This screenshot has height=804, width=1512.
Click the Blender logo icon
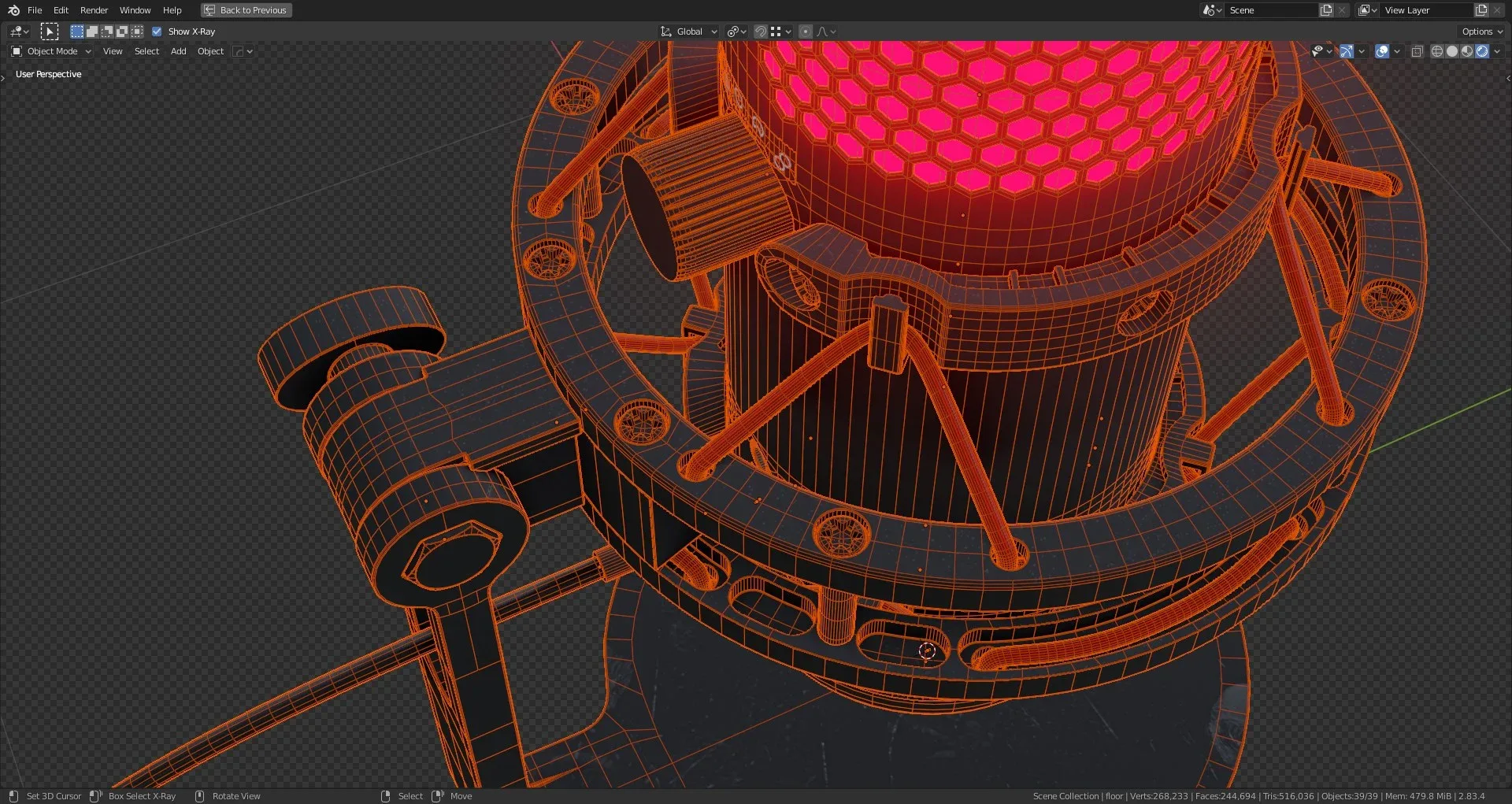coord(13,10)
